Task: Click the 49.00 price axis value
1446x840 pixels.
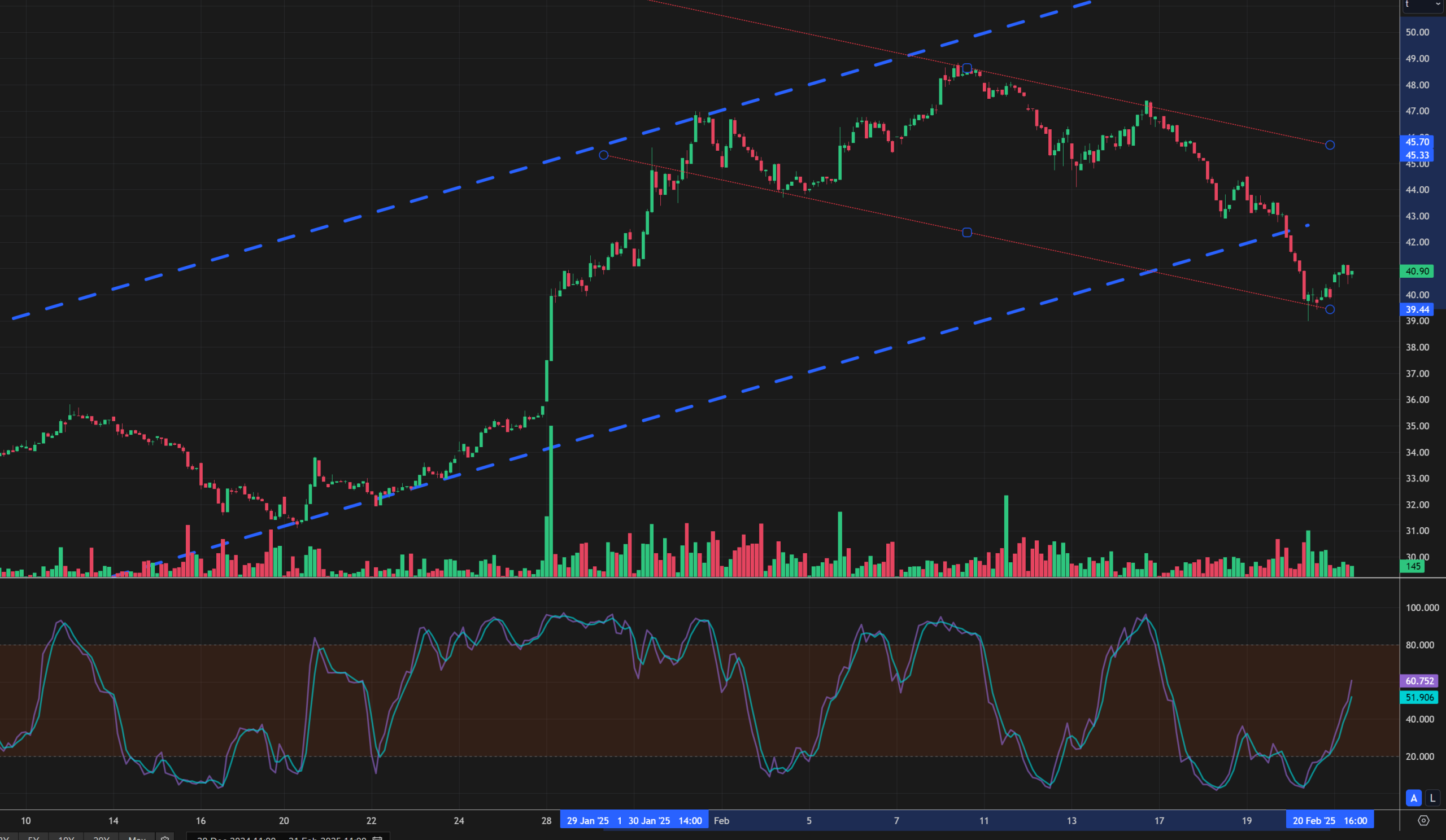Action: 1417,59
